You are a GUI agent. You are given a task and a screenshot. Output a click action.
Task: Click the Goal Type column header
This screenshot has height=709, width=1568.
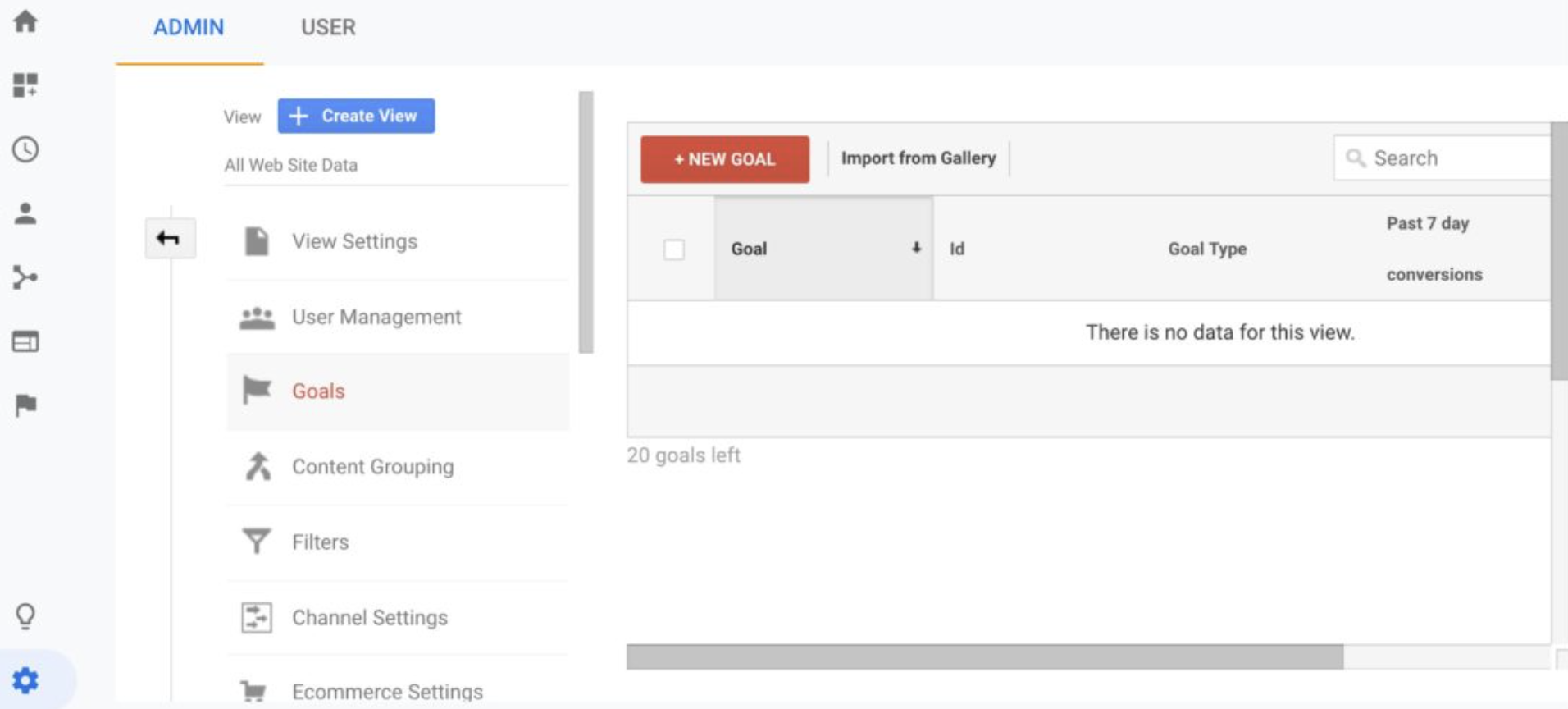click(x=1207, y=249)
